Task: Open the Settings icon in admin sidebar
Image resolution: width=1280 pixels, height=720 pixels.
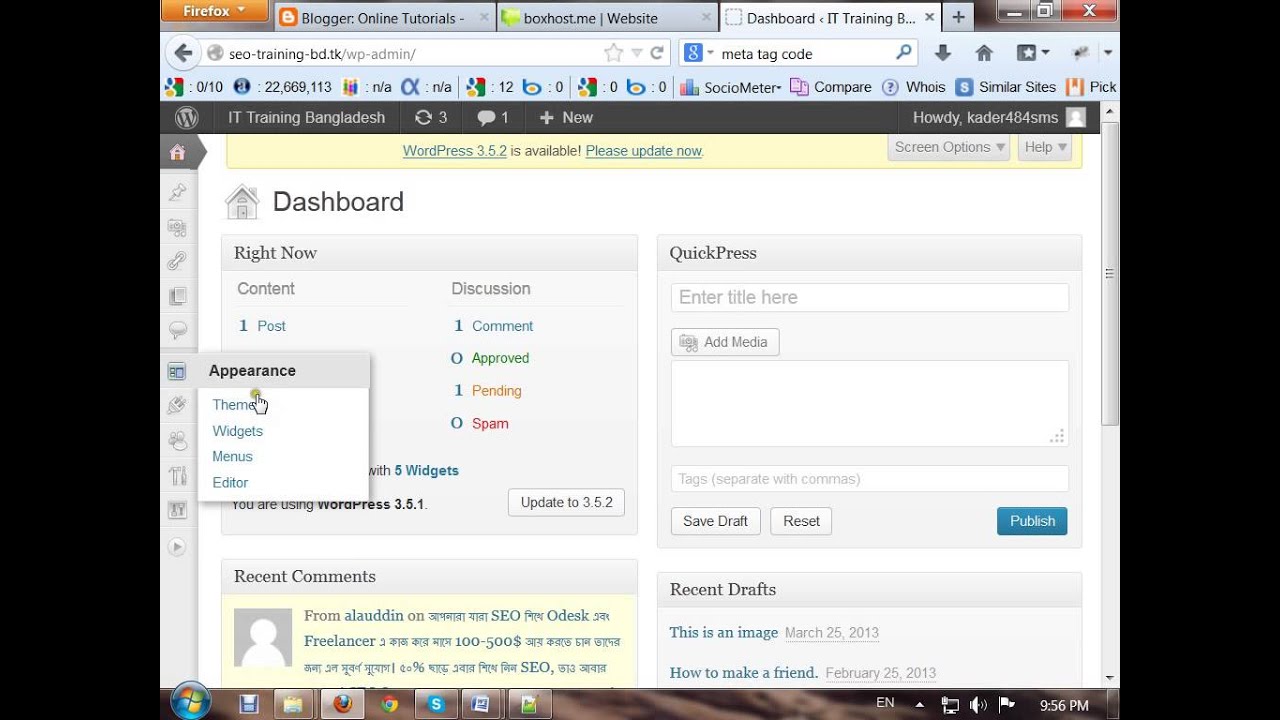Action: (x=177, y=510)
